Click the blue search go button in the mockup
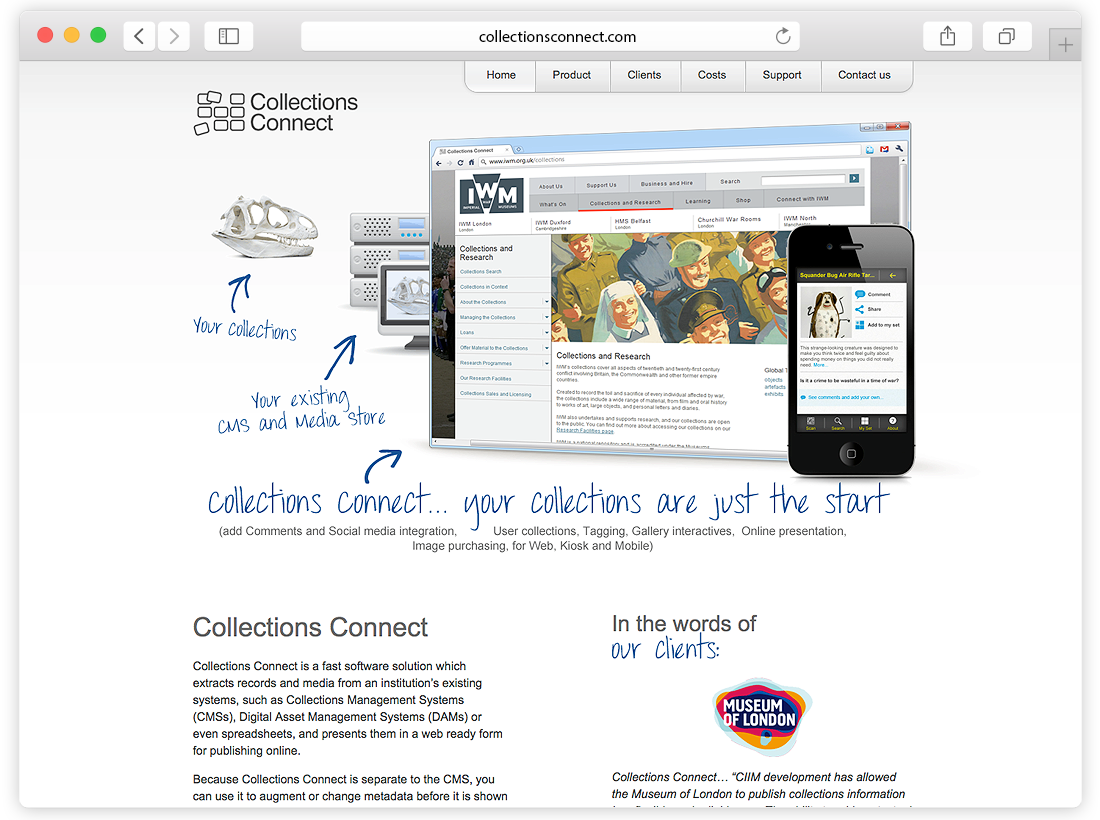Screen dimensions: 1100x820 point(854,178)
